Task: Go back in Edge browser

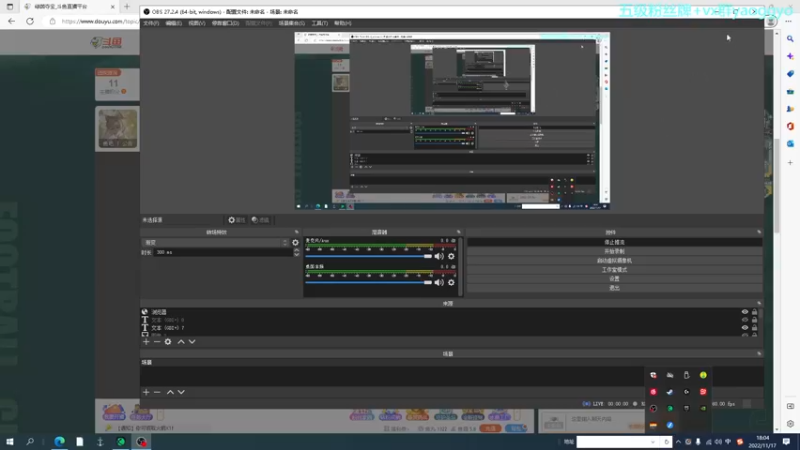Action: click(x=11, y=21)
